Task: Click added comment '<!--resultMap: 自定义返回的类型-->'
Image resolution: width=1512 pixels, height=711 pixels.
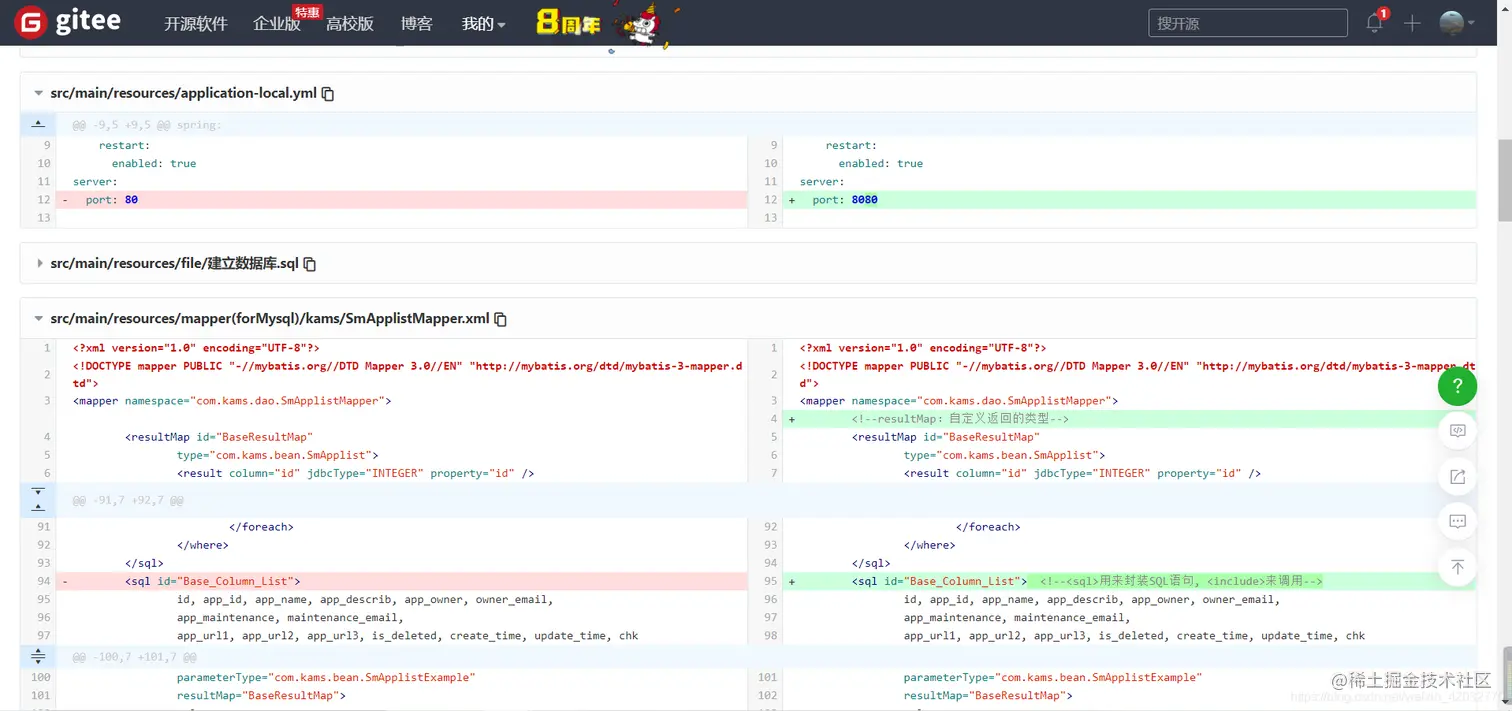Action: coord(960,419)
